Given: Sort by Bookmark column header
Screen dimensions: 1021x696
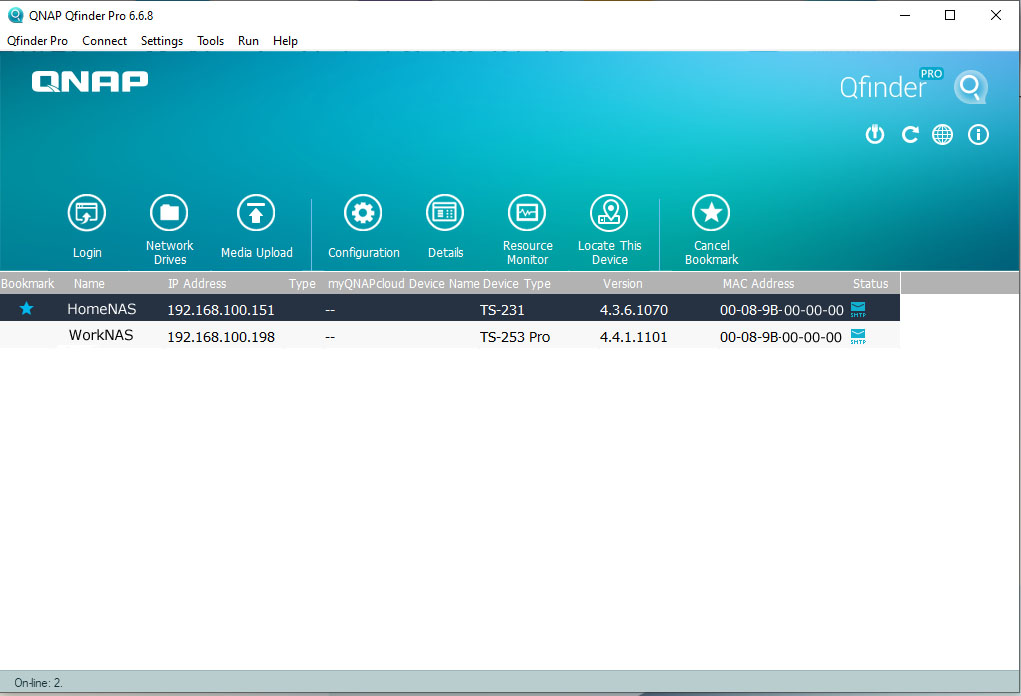Looking at the screenshot, I should (27, 284).
